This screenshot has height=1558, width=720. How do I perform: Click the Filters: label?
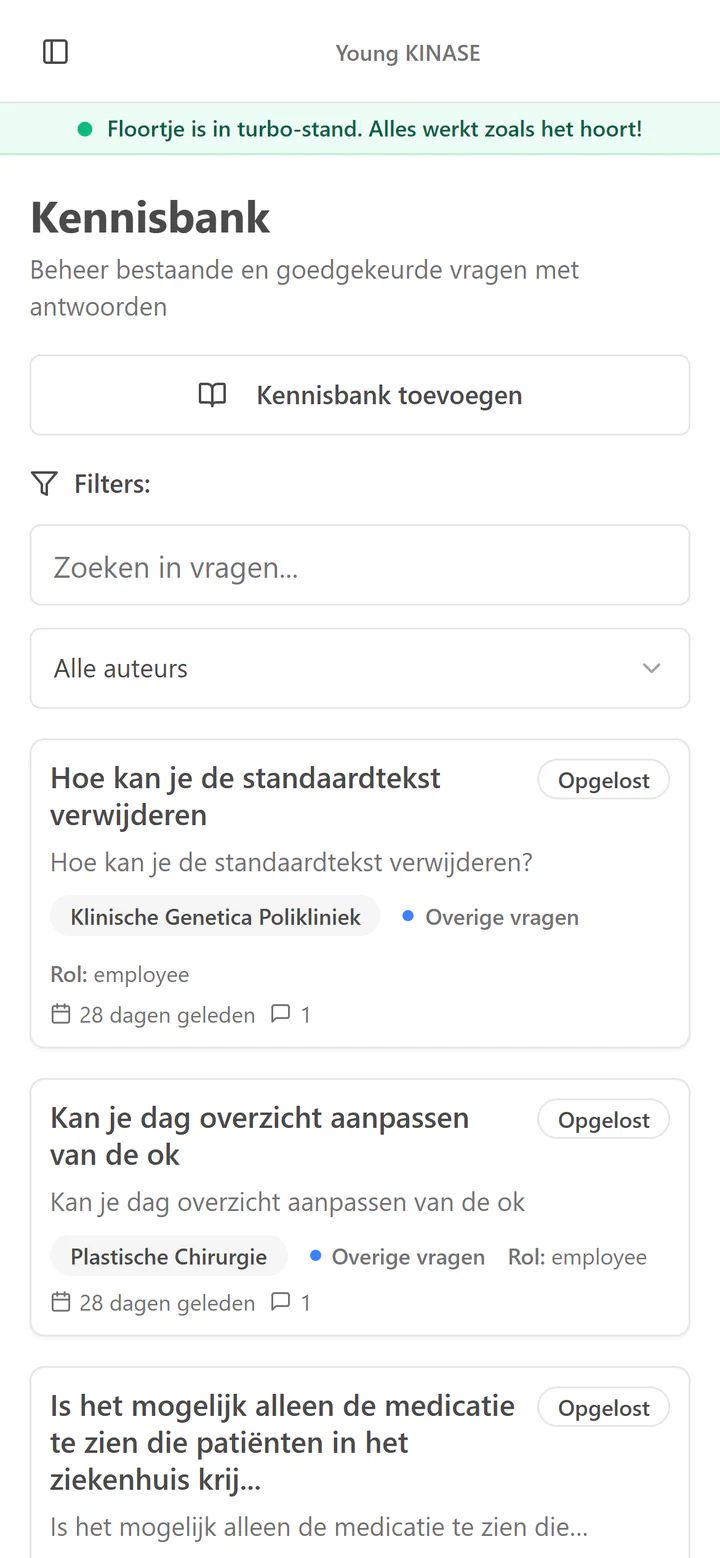click(x=112, y=485)
